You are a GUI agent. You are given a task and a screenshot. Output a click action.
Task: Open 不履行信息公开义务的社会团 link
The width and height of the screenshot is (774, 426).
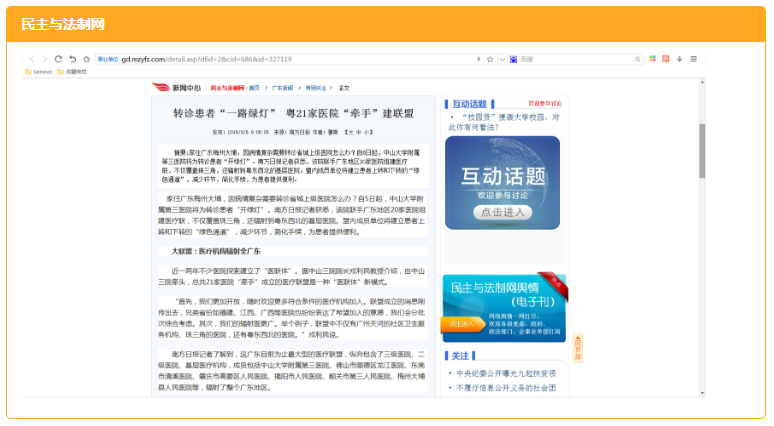click(x=506, y=388)
